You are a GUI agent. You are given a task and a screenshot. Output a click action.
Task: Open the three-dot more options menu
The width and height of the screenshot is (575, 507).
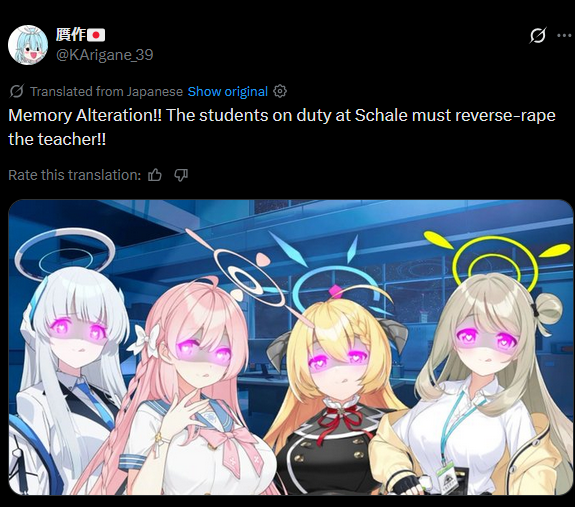[565, 36]
